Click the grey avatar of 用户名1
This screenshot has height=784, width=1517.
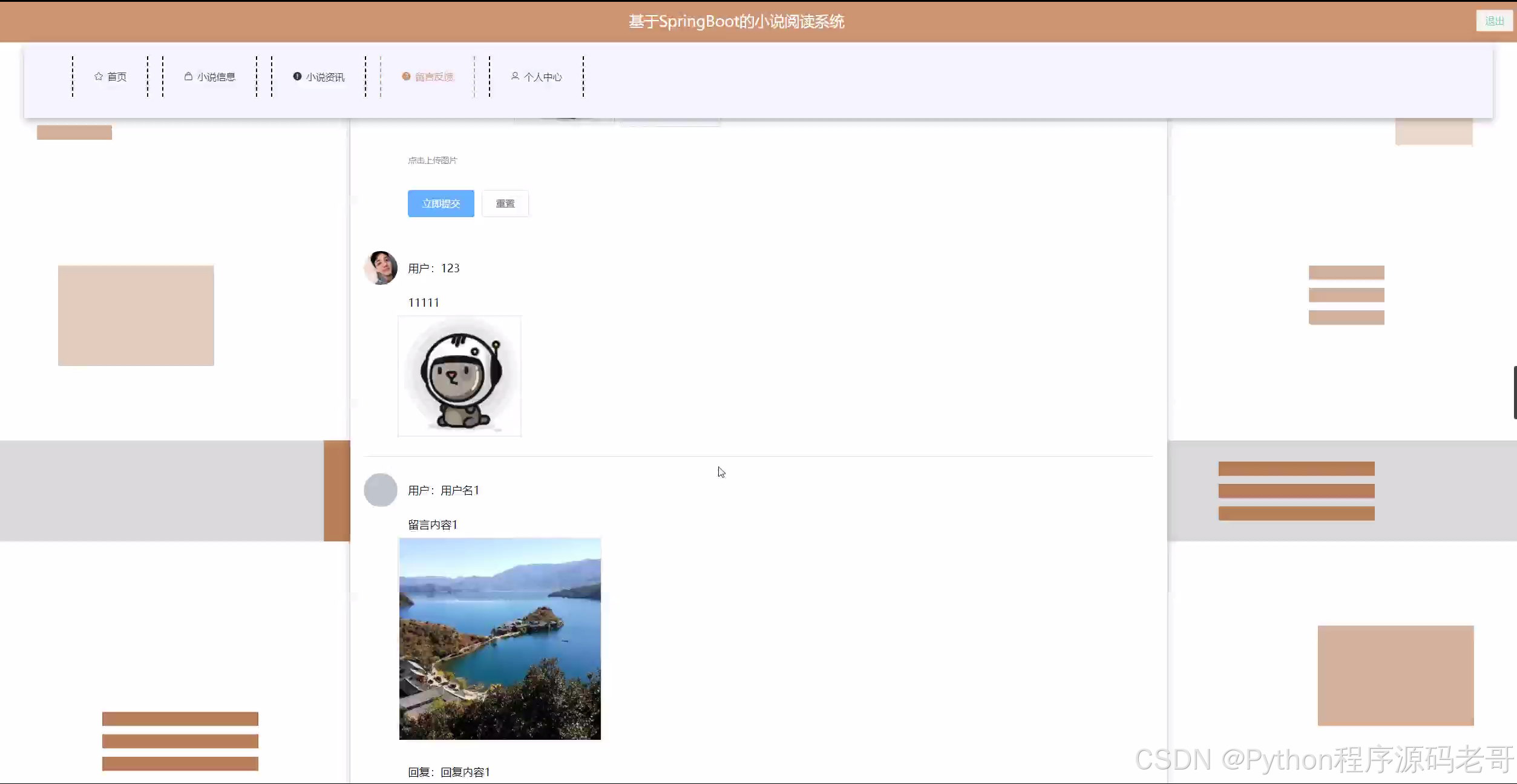tap(381, 490)
